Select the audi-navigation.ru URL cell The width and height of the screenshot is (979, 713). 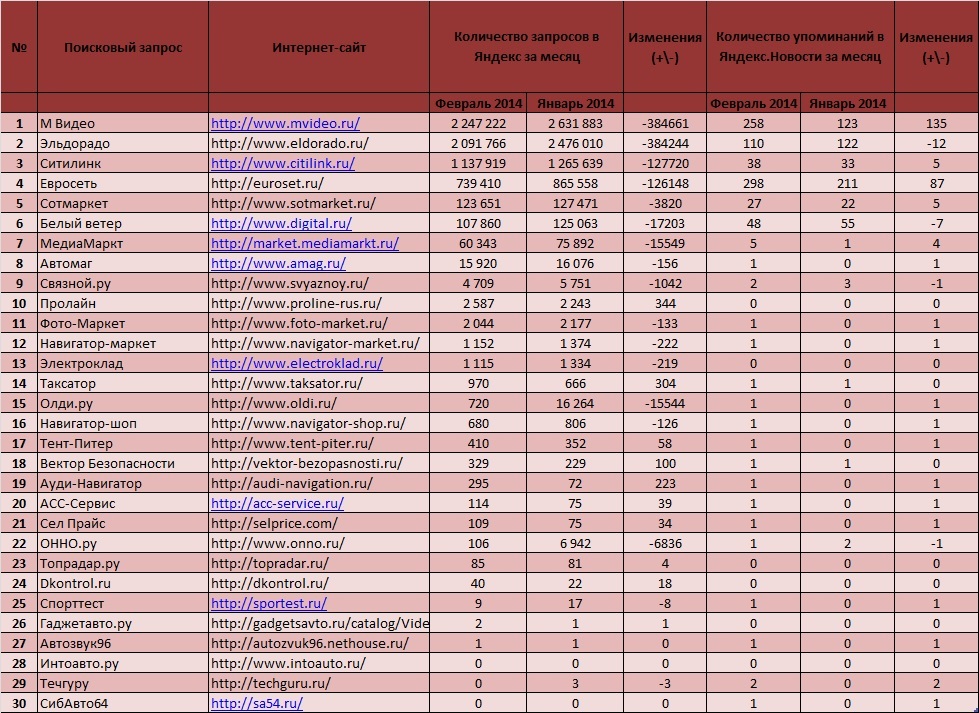coord(319,483)
